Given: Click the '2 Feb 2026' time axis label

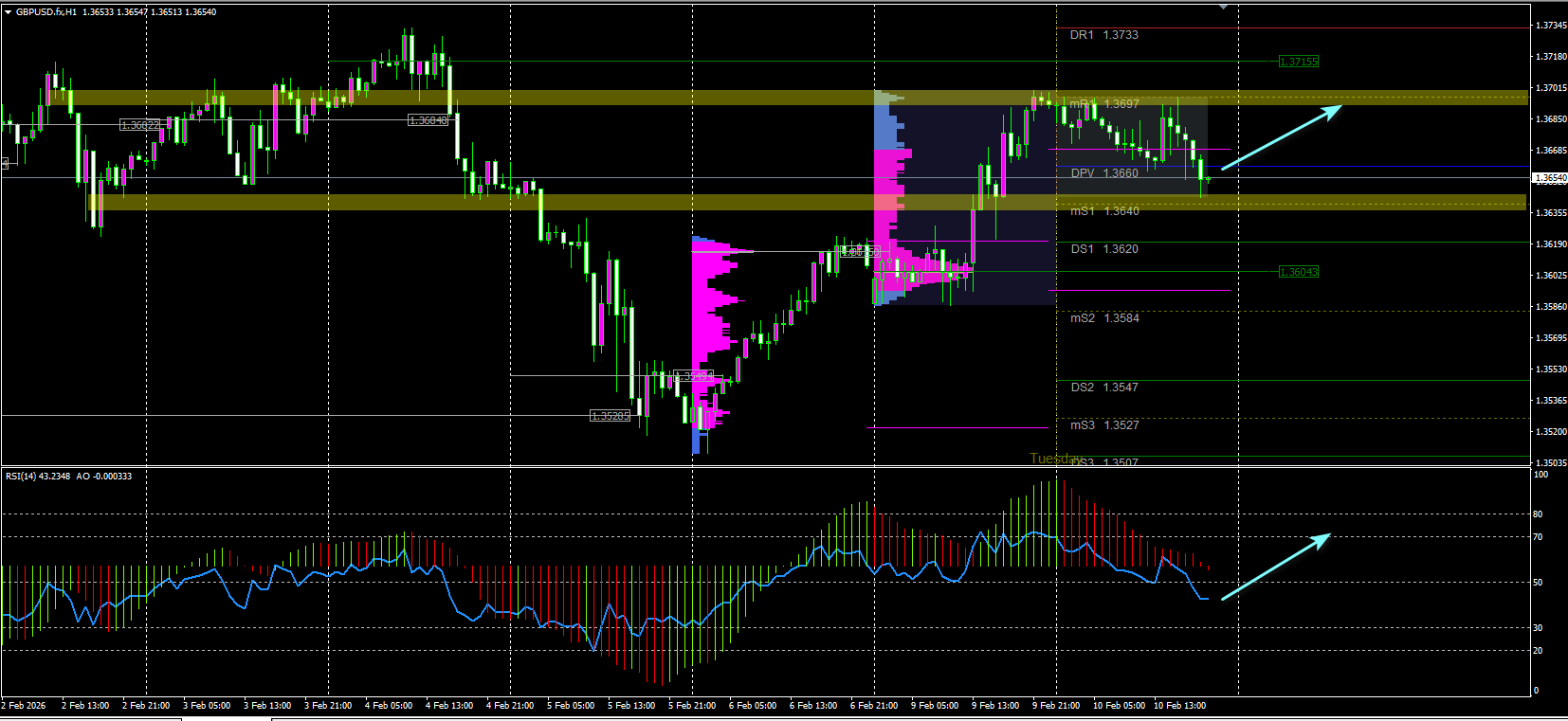Looking at the screenshot, I should [x=24, y=706].
